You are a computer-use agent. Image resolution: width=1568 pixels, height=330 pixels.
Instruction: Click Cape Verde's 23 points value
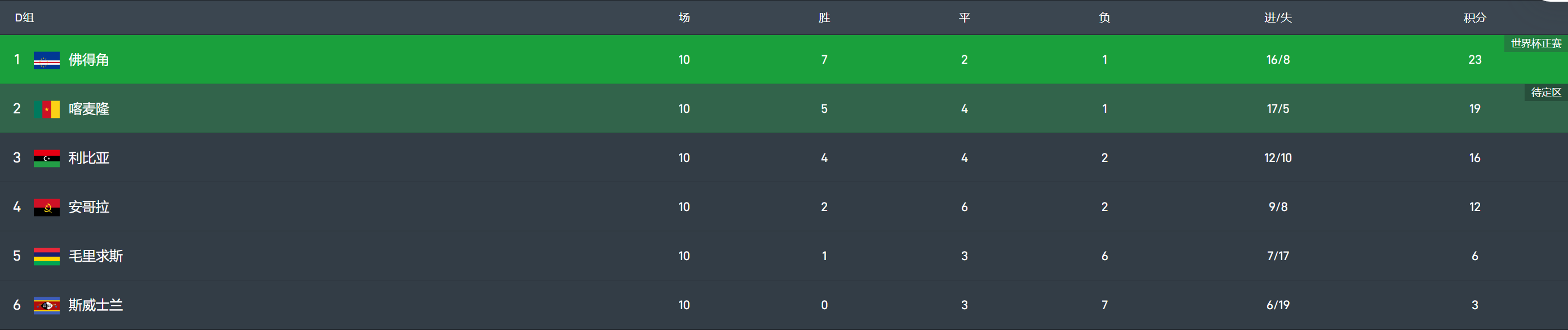point(1474,60)
